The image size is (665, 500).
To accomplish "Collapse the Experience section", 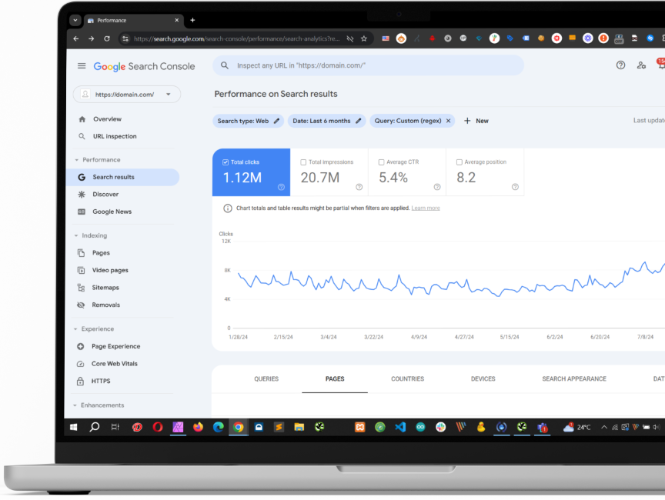I will (75, 329).
